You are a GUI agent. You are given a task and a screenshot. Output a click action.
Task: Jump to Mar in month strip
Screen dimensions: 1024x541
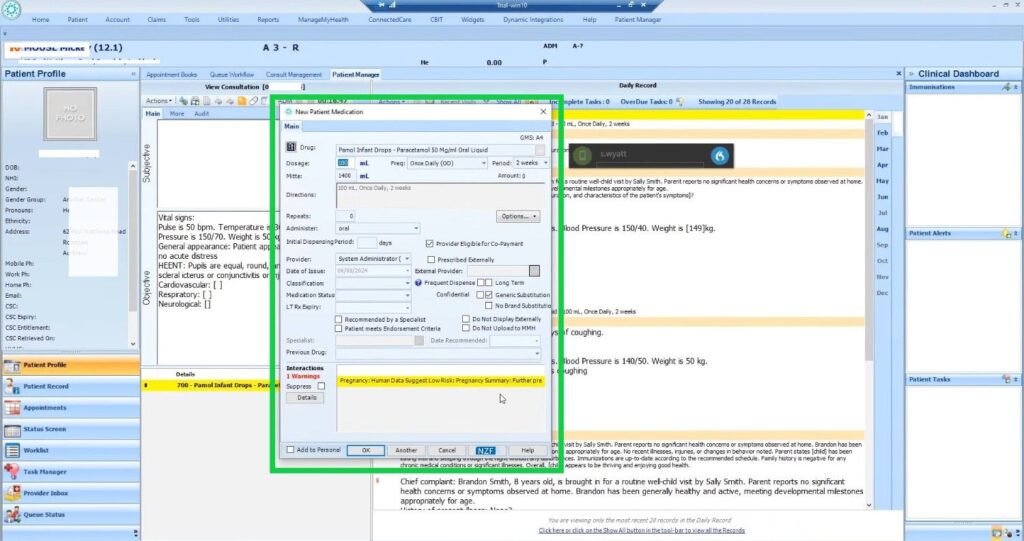click(882, 149)
